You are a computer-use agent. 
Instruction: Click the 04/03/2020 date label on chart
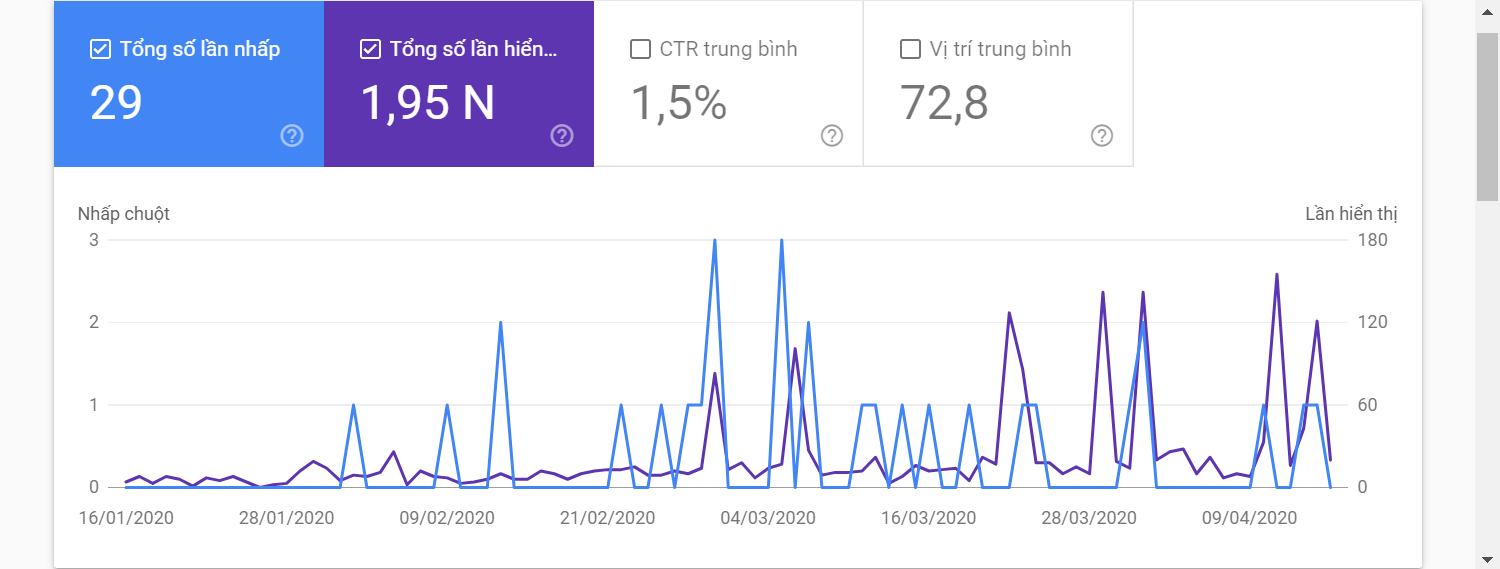pos(768,518)
